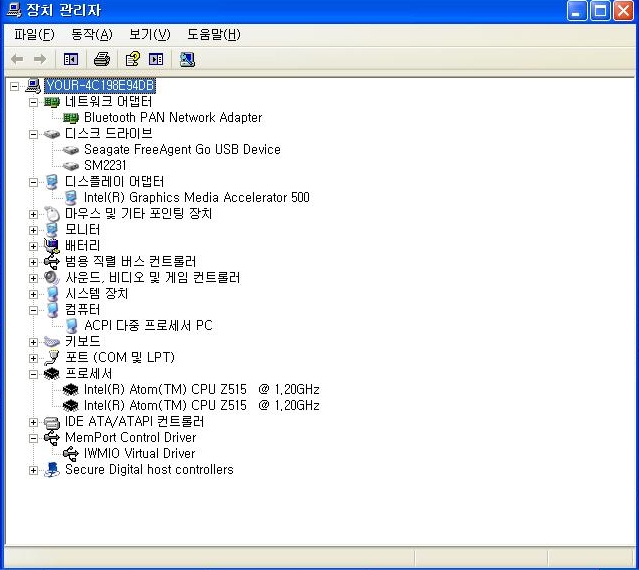Click the Intel Graphics Media Accelerator icon
The image size is (639, 570).
coord(71,198)
